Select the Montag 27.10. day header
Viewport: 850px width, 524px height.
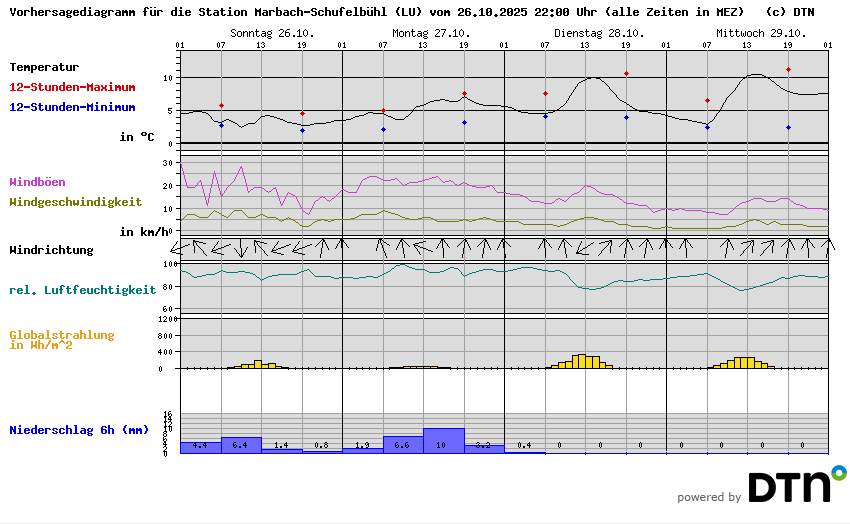tap(431, 33)
